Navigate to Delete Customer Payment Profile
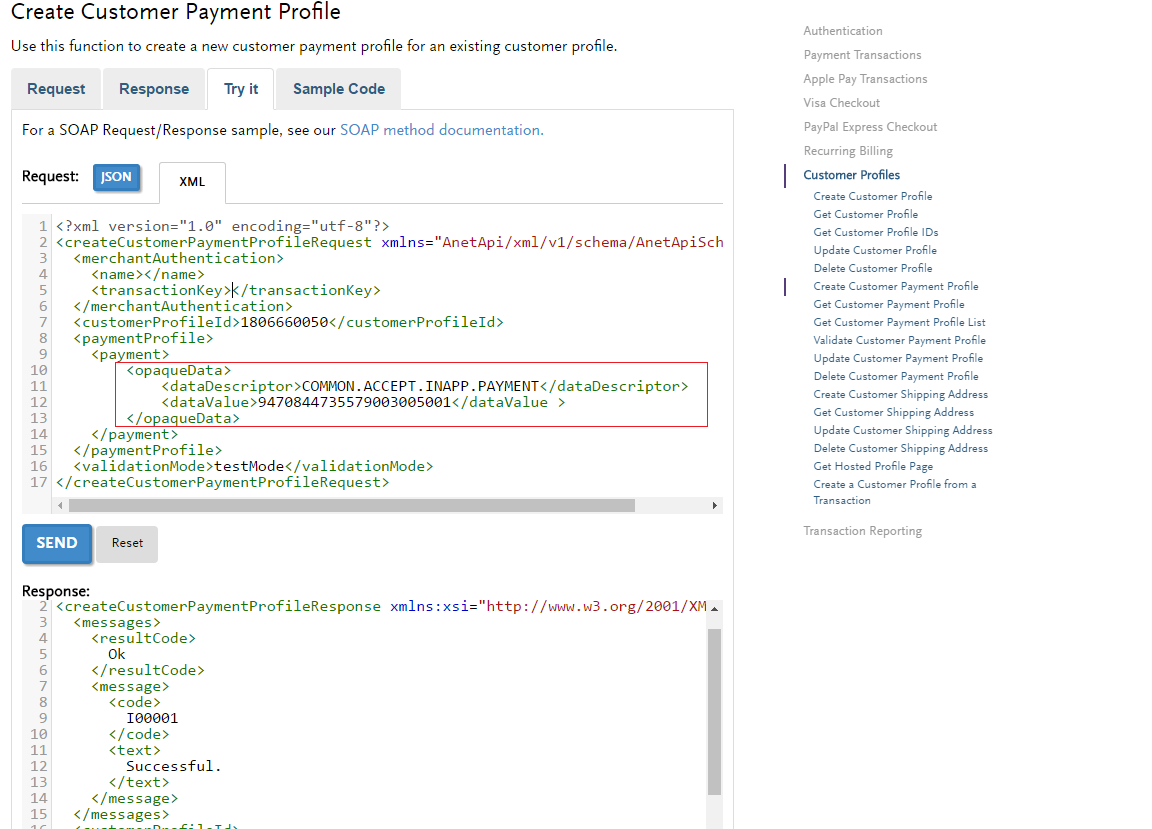This screenshot has width=1152, height=829. point(898,375)
